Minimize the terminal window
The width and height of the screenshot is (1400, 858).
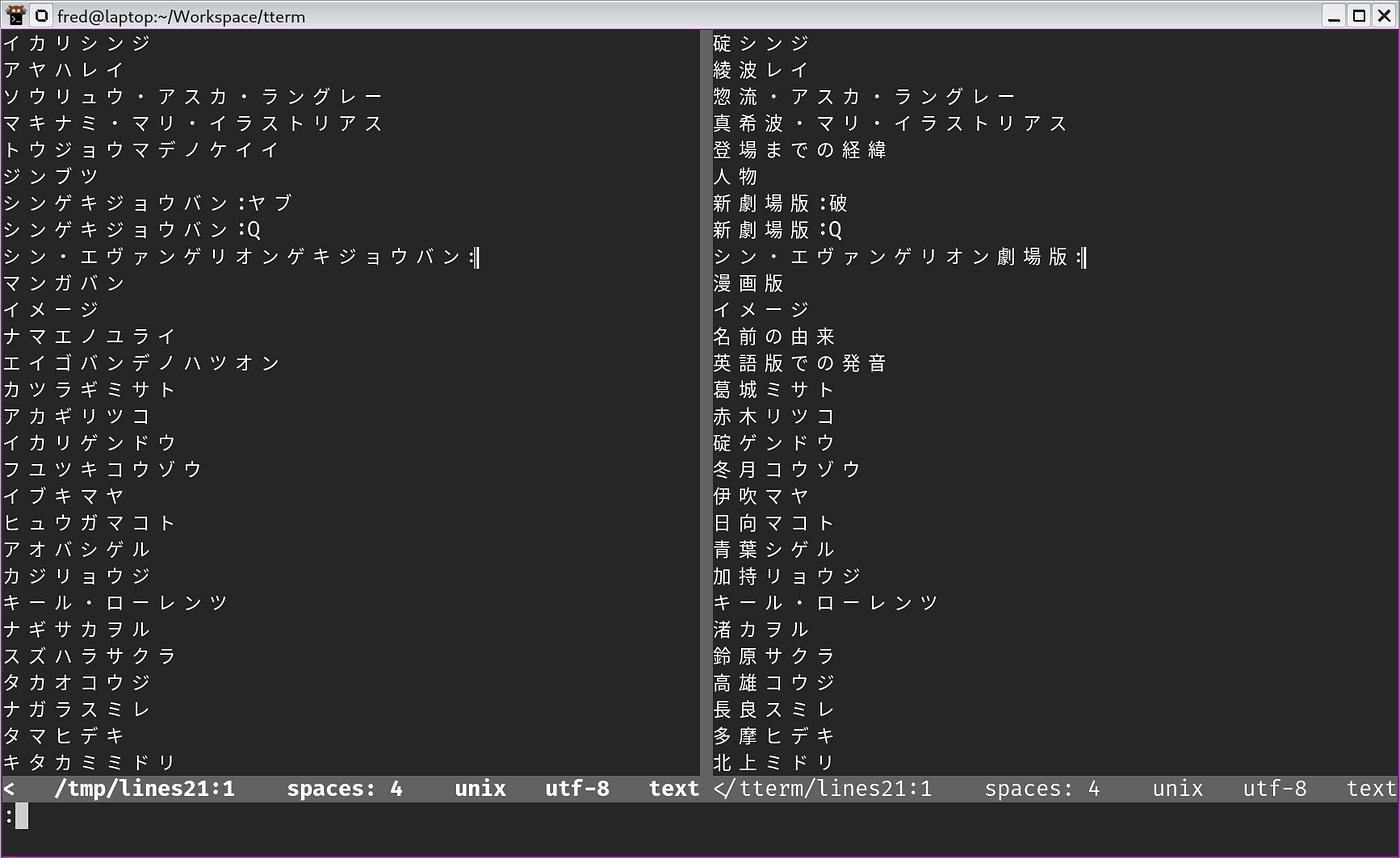click(x=1335, y=15)
